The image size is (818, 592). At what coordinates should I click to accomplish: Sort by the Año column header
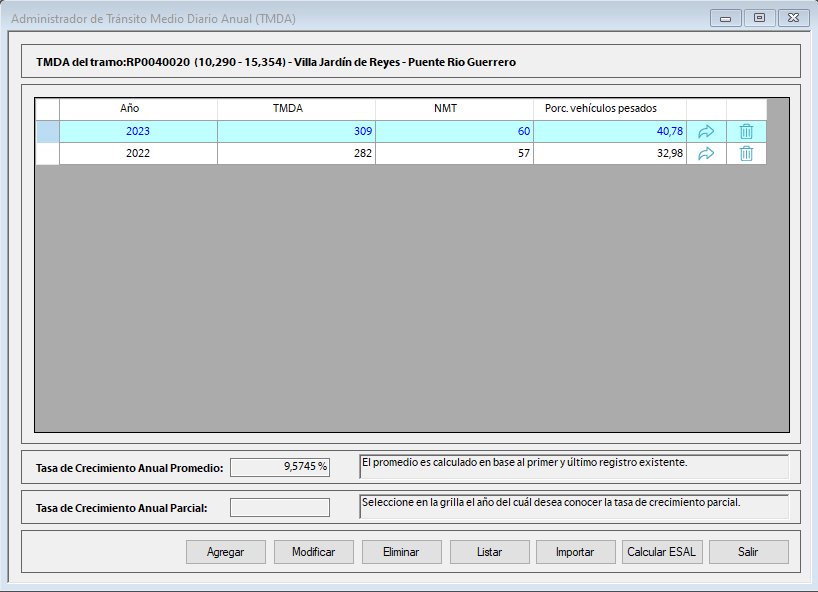tap(138, 108)
